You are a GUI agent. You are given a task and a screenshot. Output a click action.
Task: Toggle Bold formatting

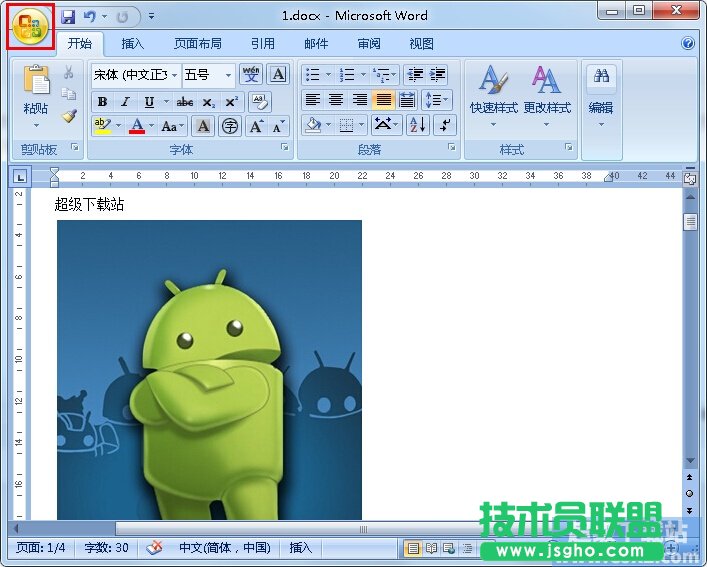[x=102, y=102]
